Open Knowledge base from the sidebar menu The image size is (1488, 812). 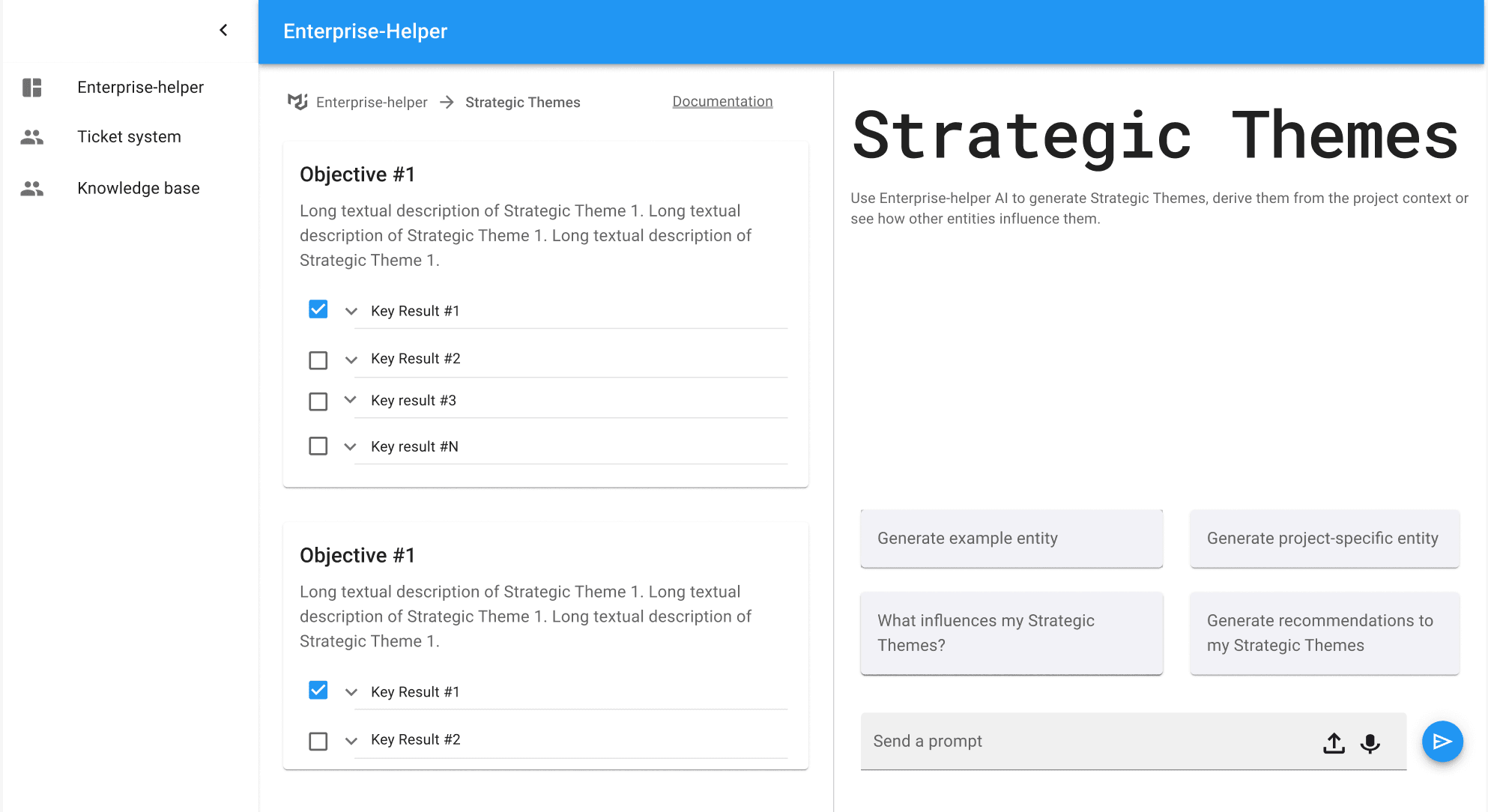pyautogui.click(x=139, y=189)
